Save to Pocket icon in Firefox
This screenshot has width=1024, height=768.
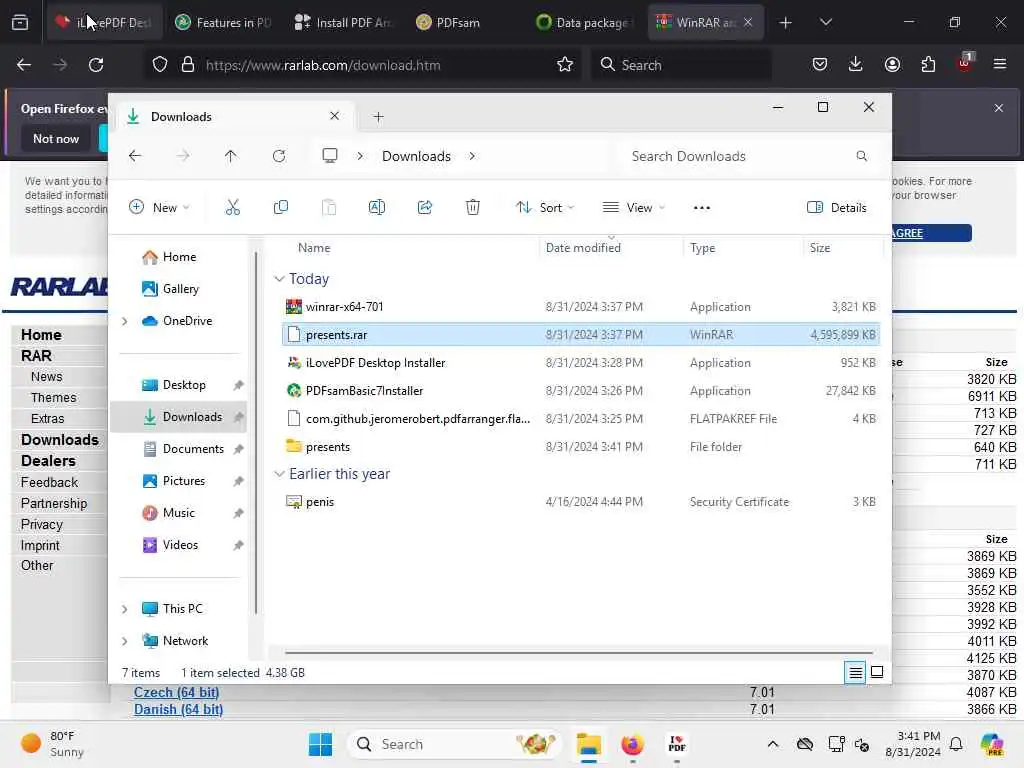click(820, 64)
